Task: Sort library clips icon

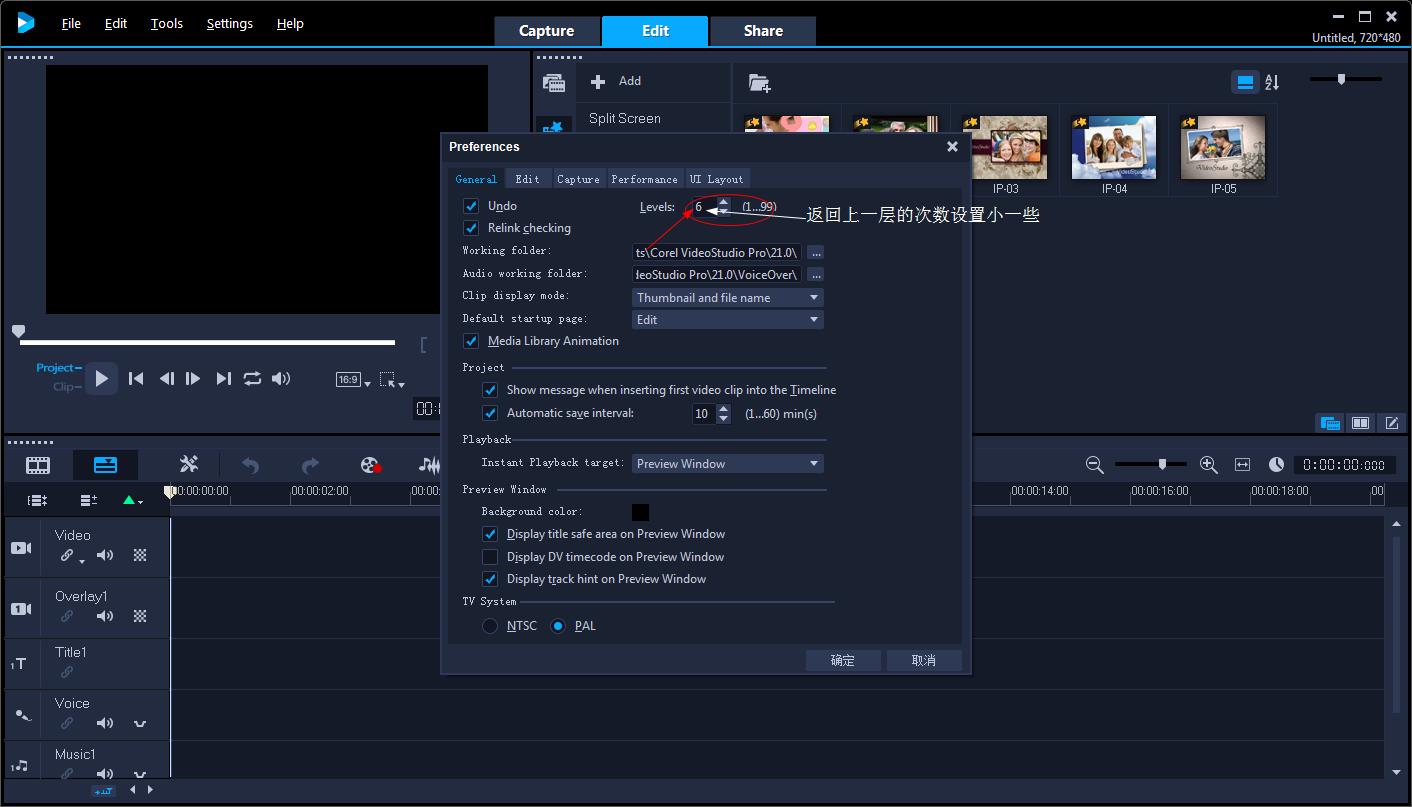Action: pyautogui.click(x=1272, y=83)
